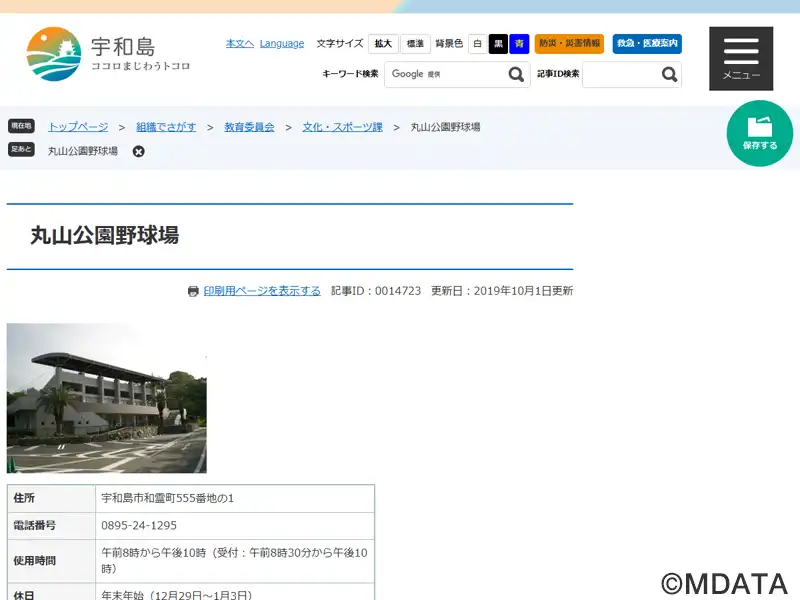Click the article ID search magnifier icon
This screenshot has width=800, height=600.
pyautogui.click(x=669, y=74)
